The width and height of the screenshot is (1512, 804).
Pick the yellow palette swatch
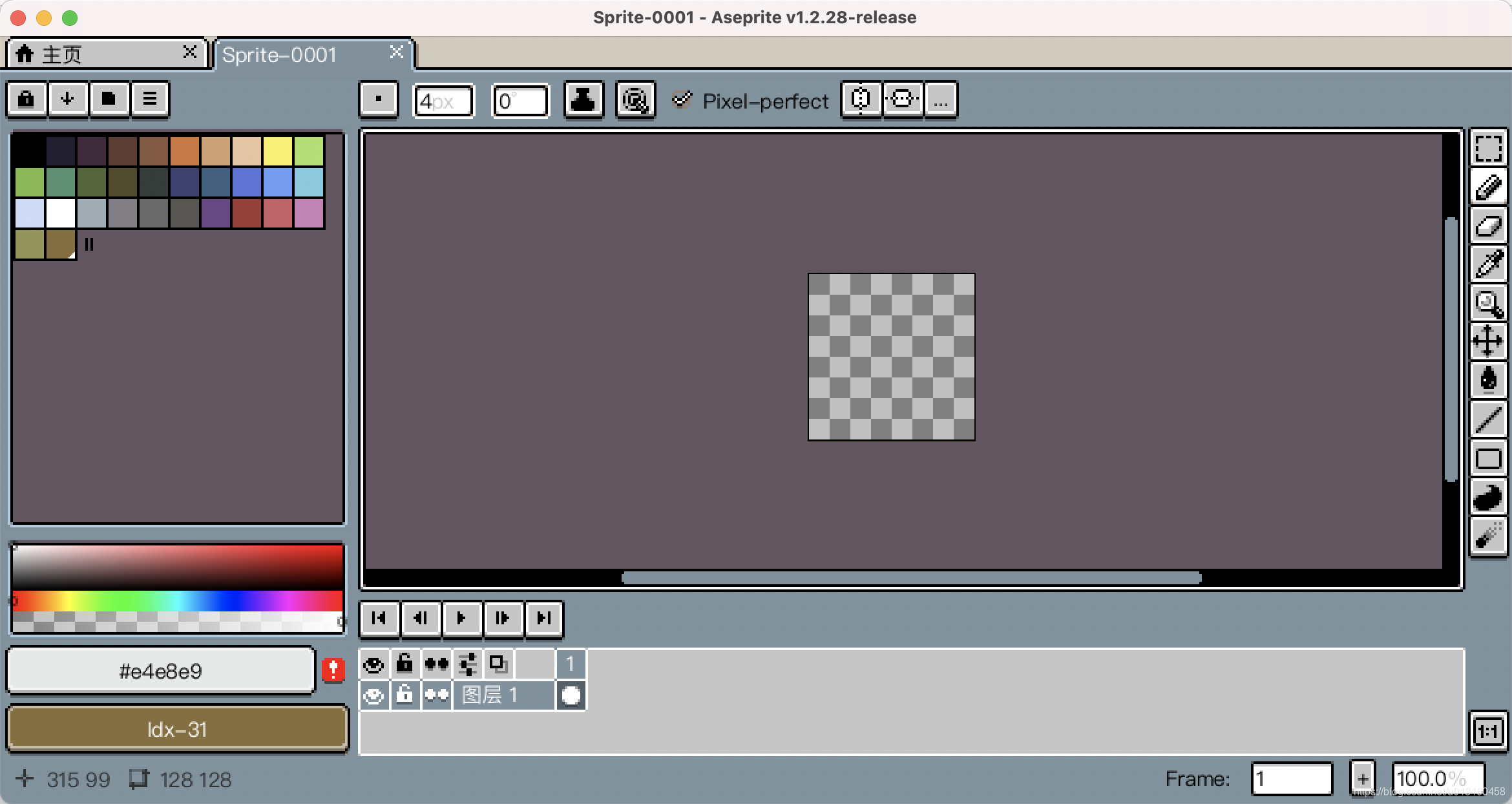[278, 151]
